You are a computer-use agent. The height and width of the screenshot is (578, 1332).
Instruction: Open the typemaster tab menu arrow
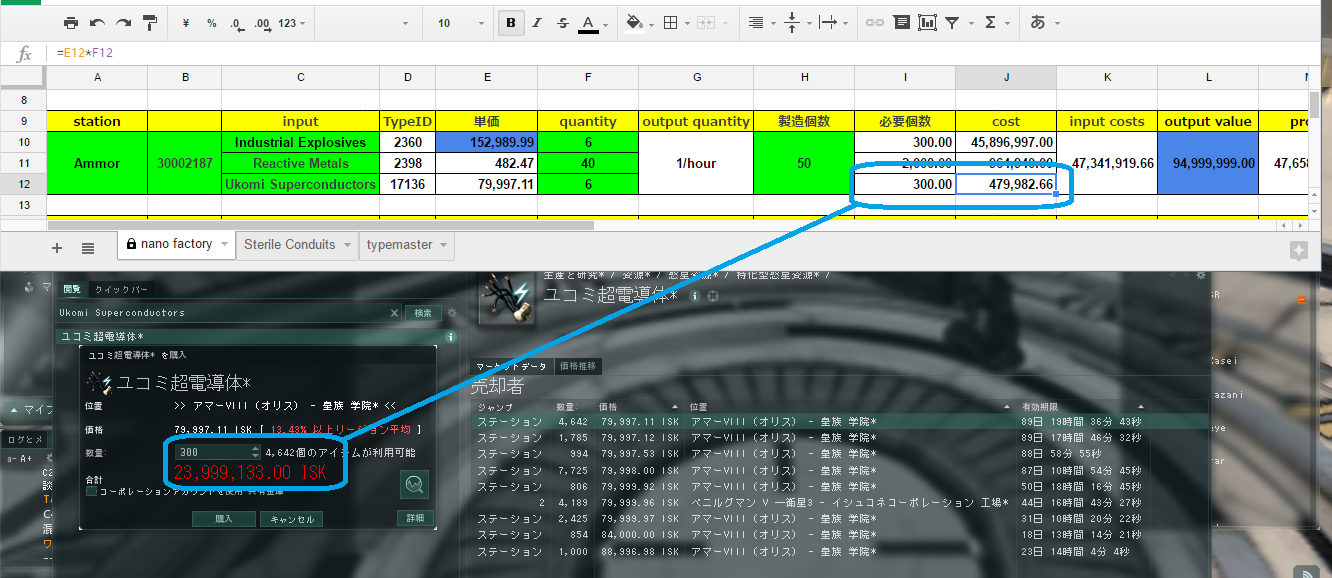(444, 244)
